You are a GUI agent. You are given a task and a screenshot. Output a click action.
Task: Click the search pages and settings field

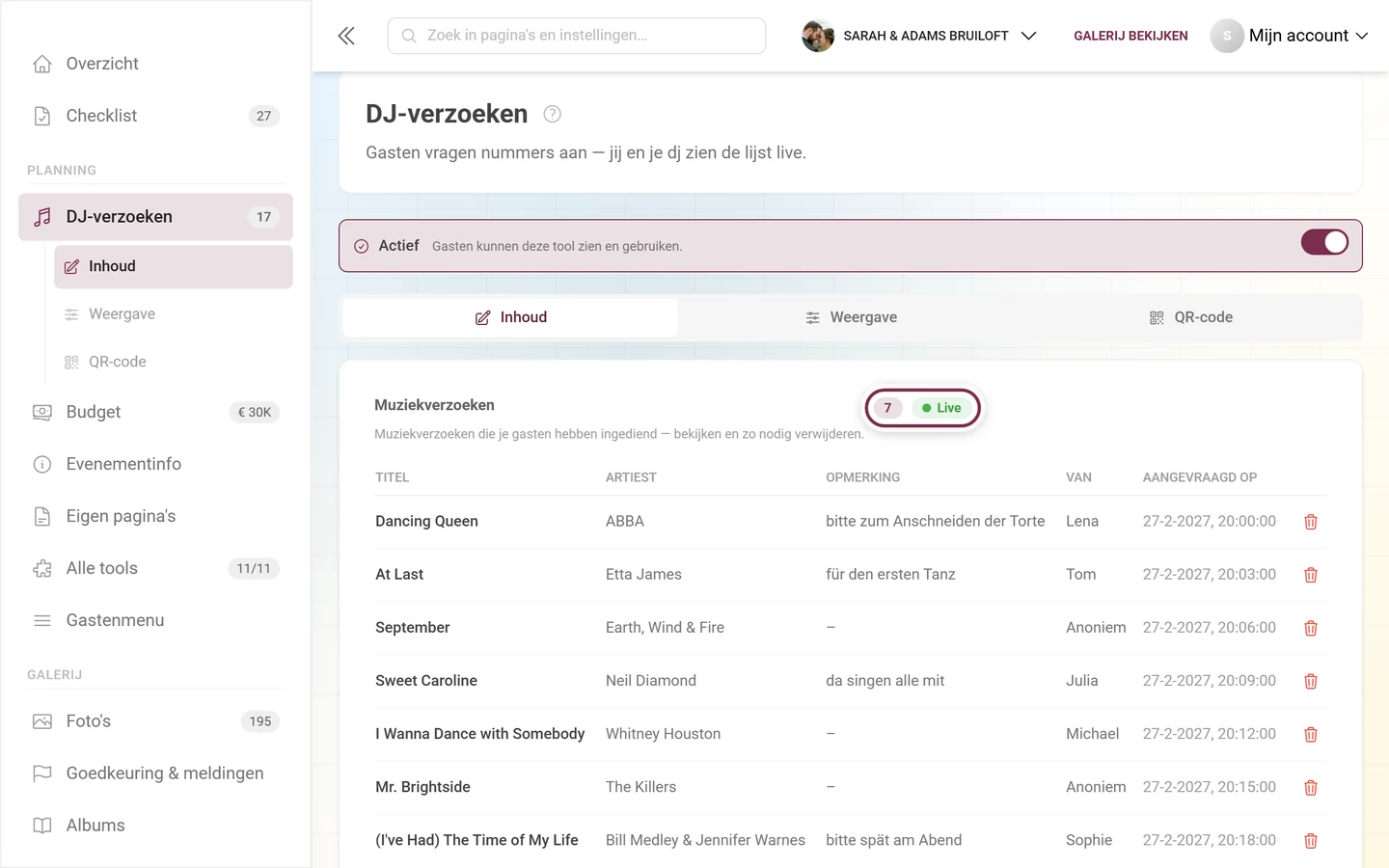click(577, 36)
